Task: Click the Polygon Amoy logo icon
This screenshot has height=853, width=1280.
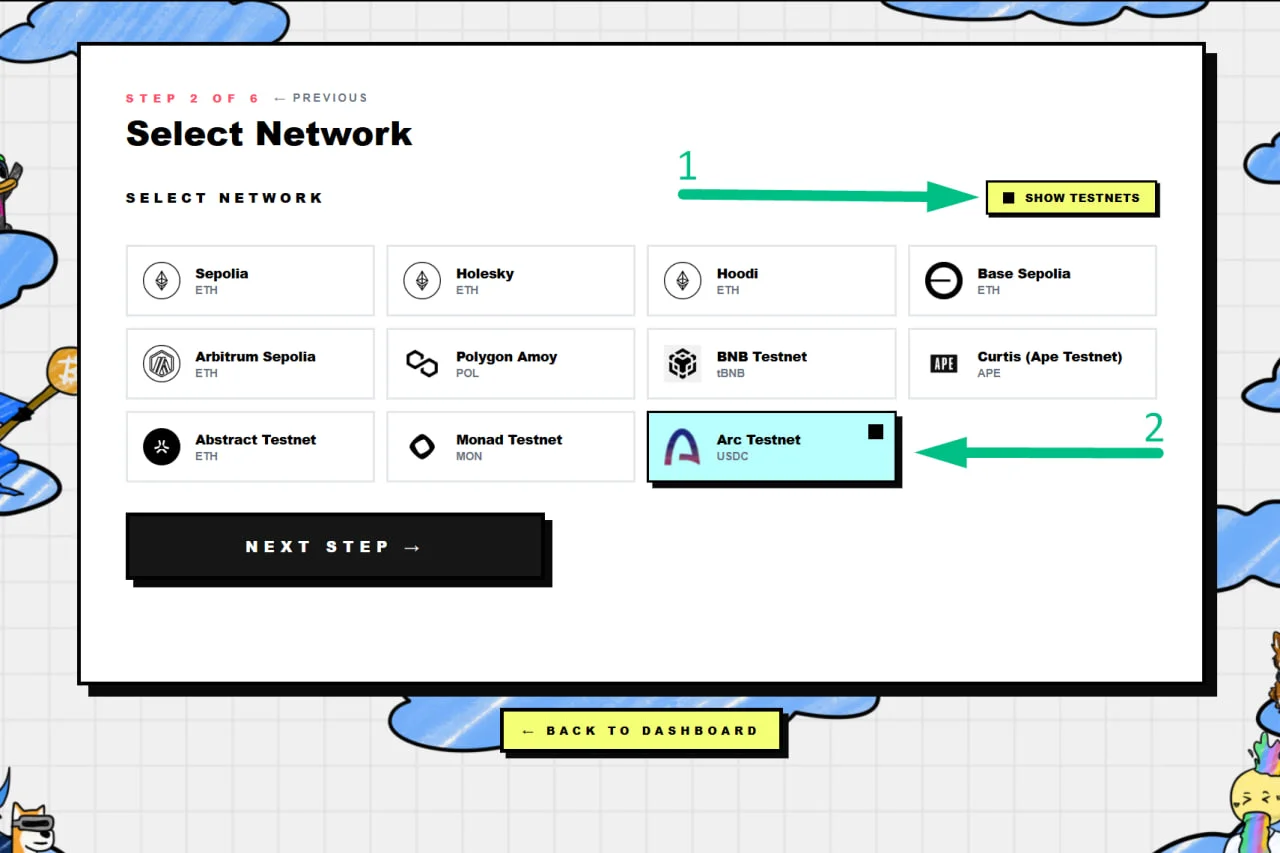Action: pyautogui.click(x=422, y=363)
